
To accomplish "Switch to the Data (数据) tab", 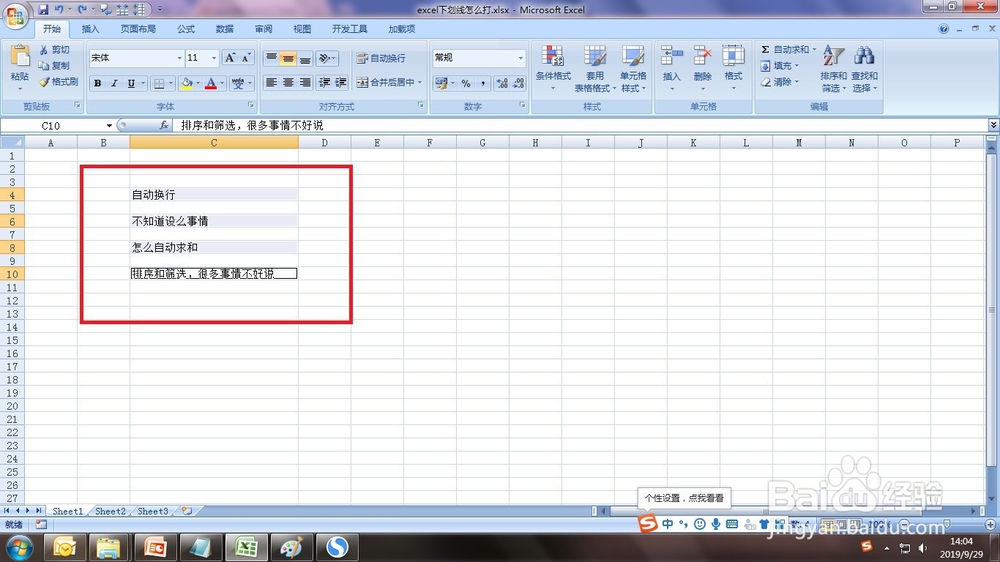I will pyautogui.click(x=224, y=29).
